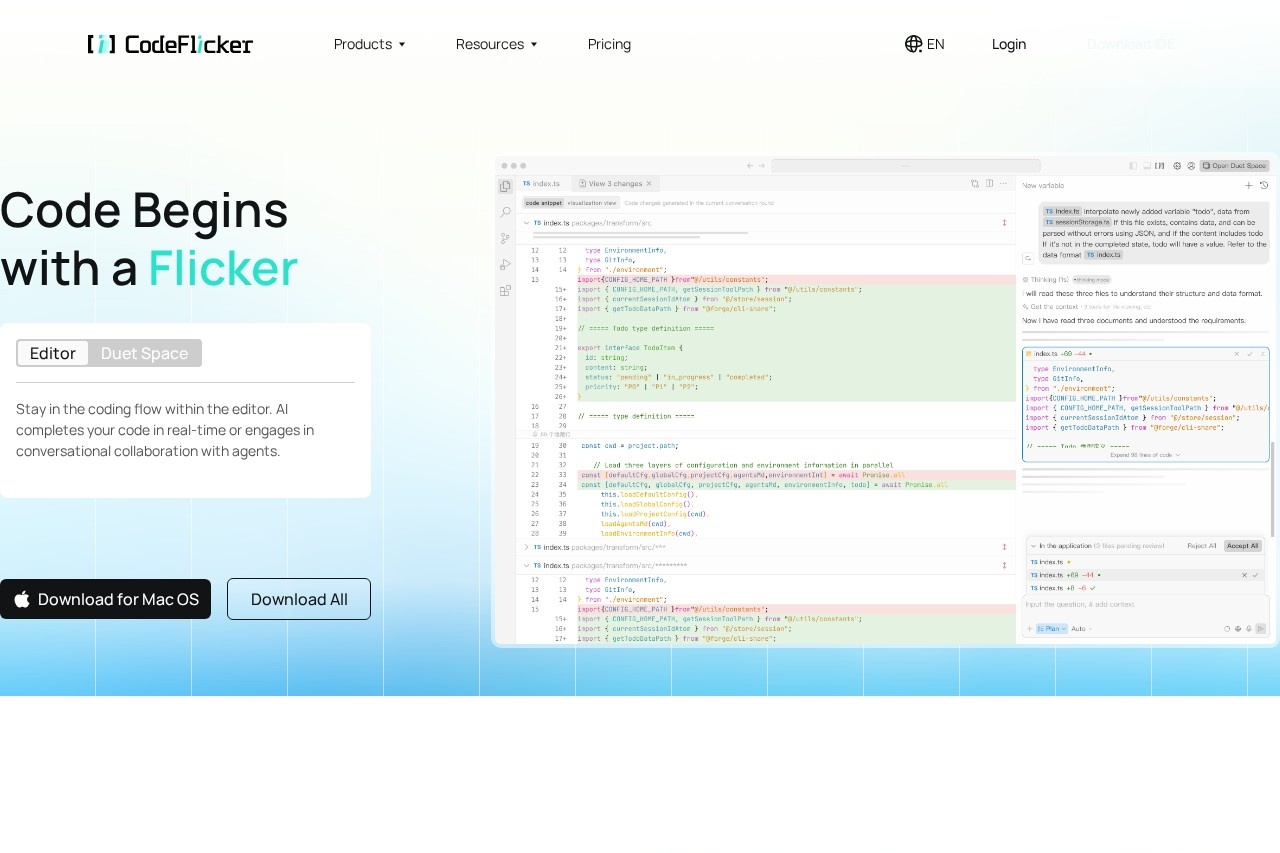
Task: Select the Duet Space tab
Action: point(144,353)
